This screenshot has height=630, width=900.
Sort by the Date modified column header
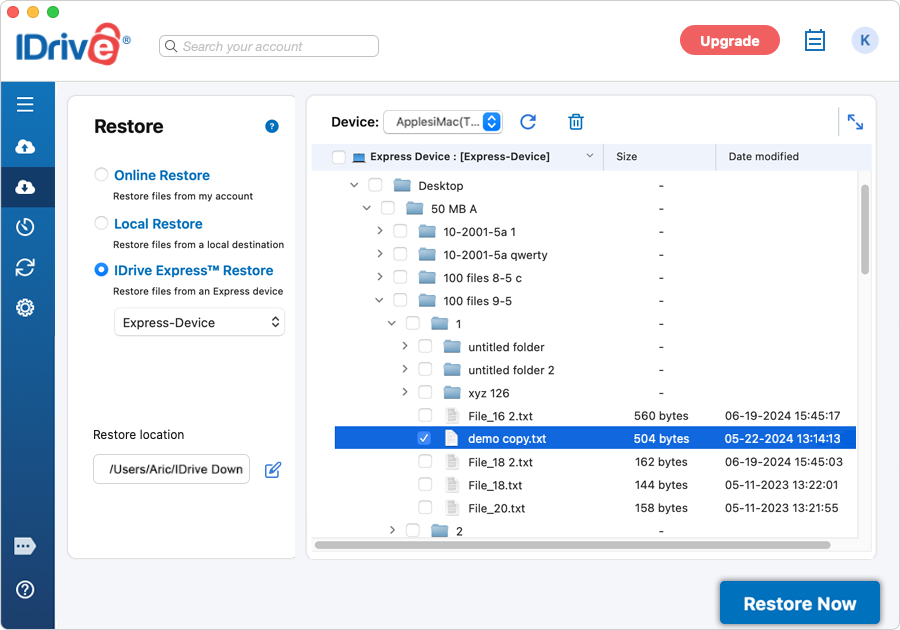[x=794, y=157]
